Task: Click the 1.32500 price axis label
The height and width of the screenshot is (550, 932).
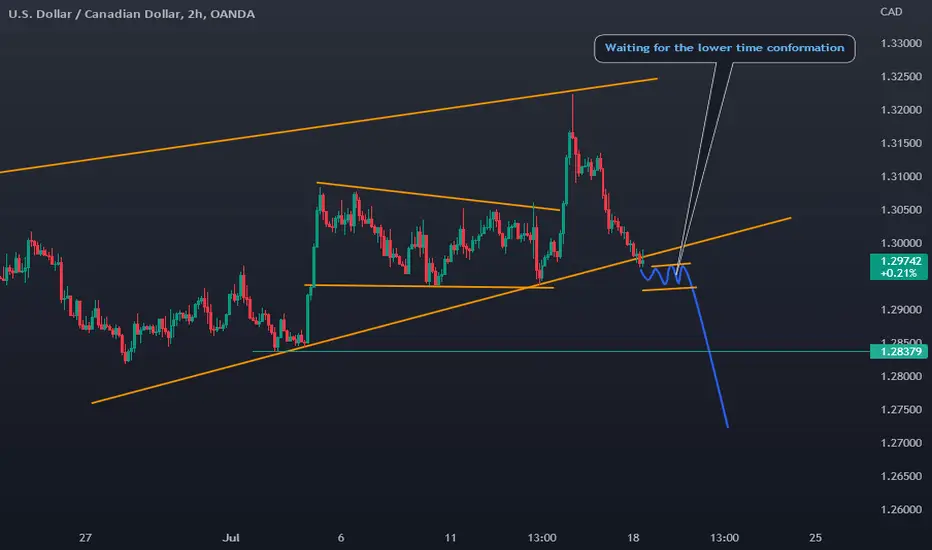Action: [900, 77]
